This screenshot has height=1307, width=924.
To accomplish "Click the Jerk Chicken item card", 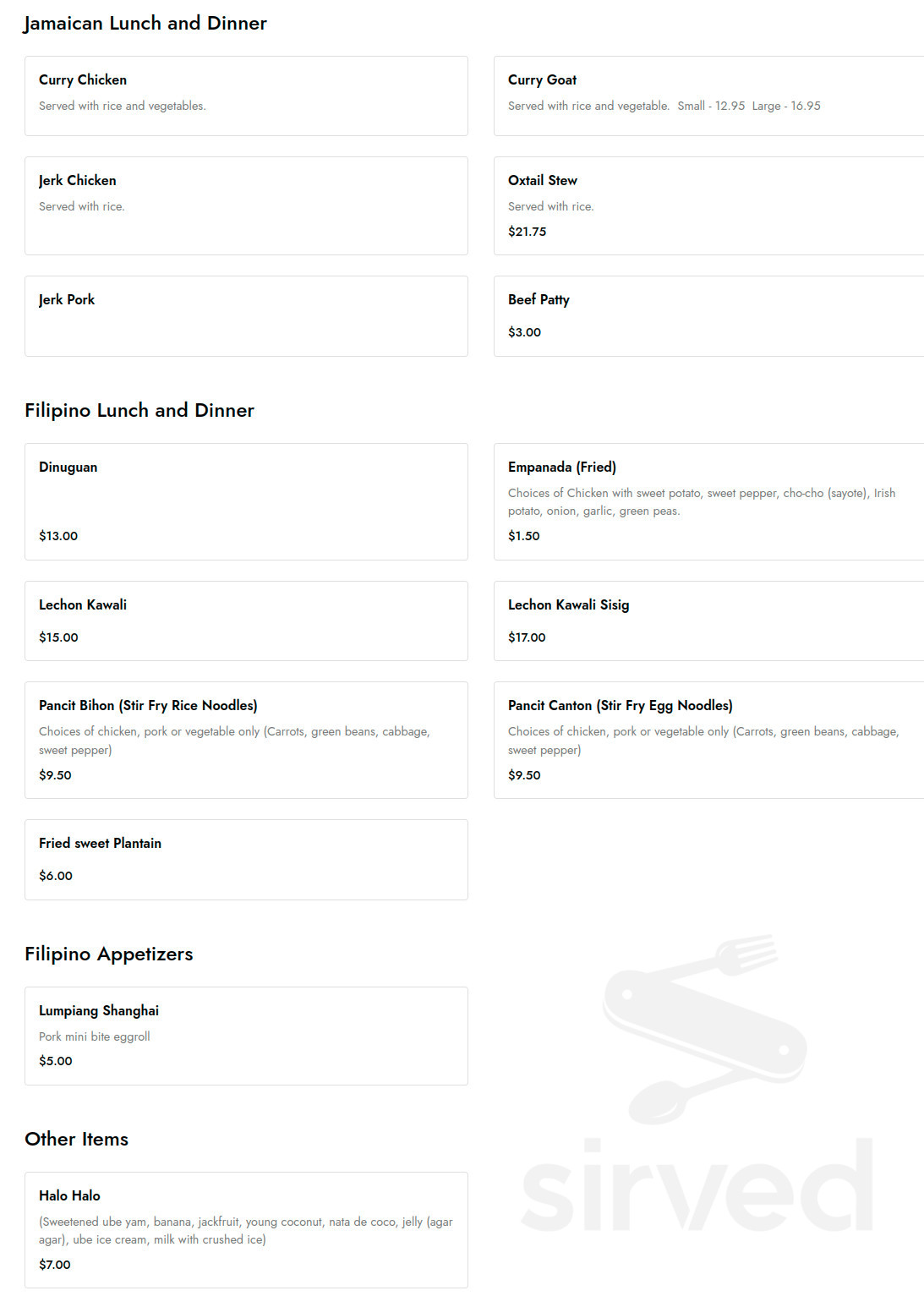I will [246, 205].
